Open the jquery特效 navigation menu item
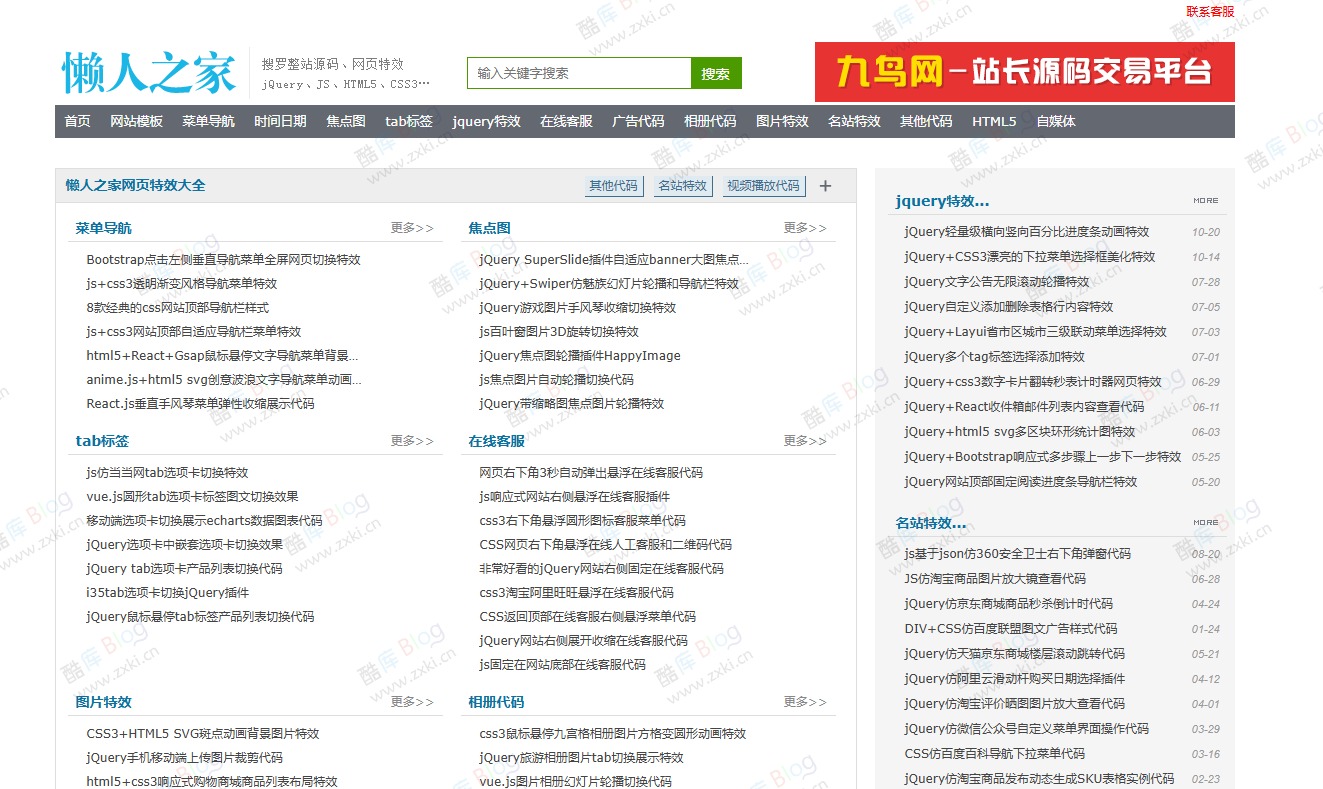 tap(486, 121)
